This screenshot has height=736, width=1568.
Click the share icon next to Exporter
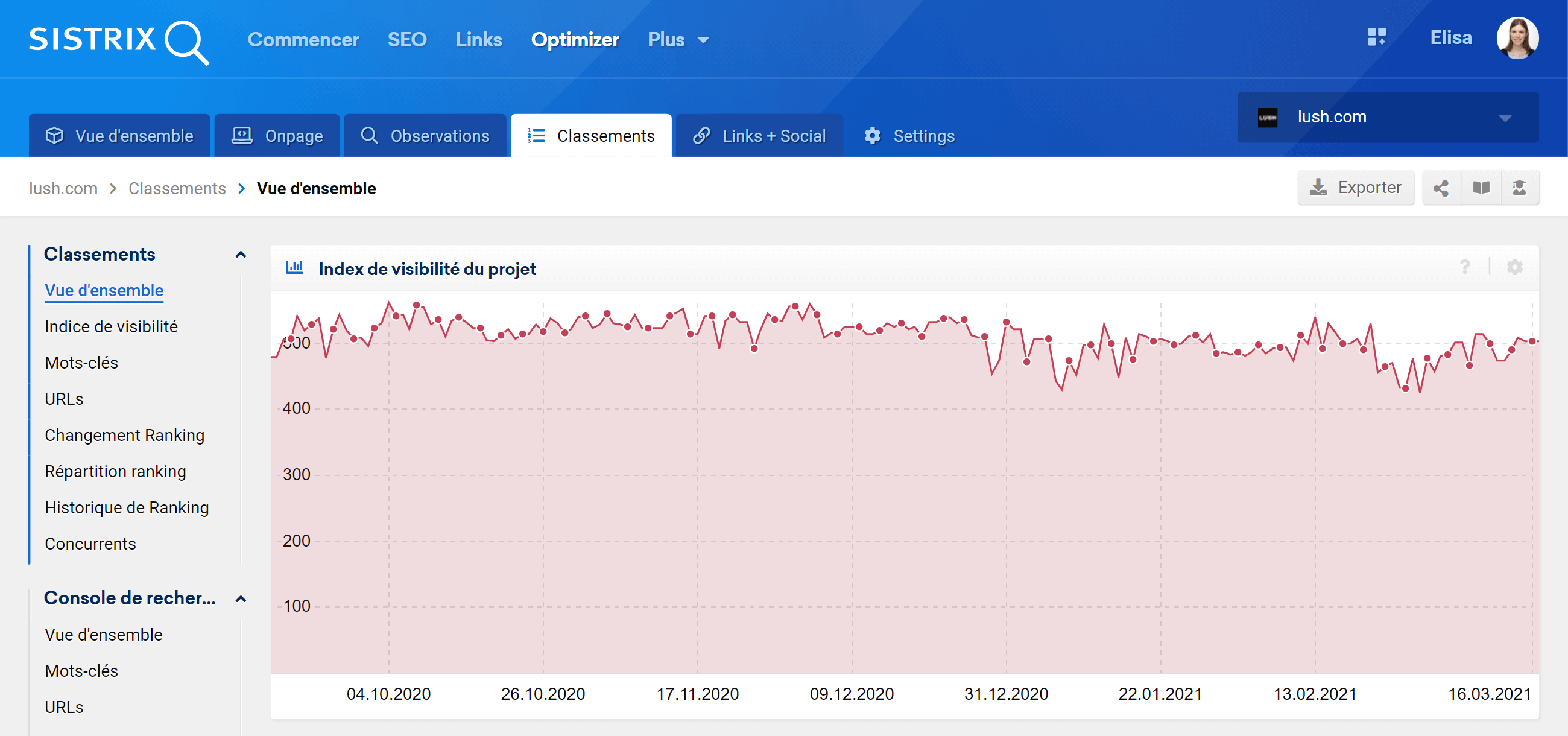(1441, 188)
